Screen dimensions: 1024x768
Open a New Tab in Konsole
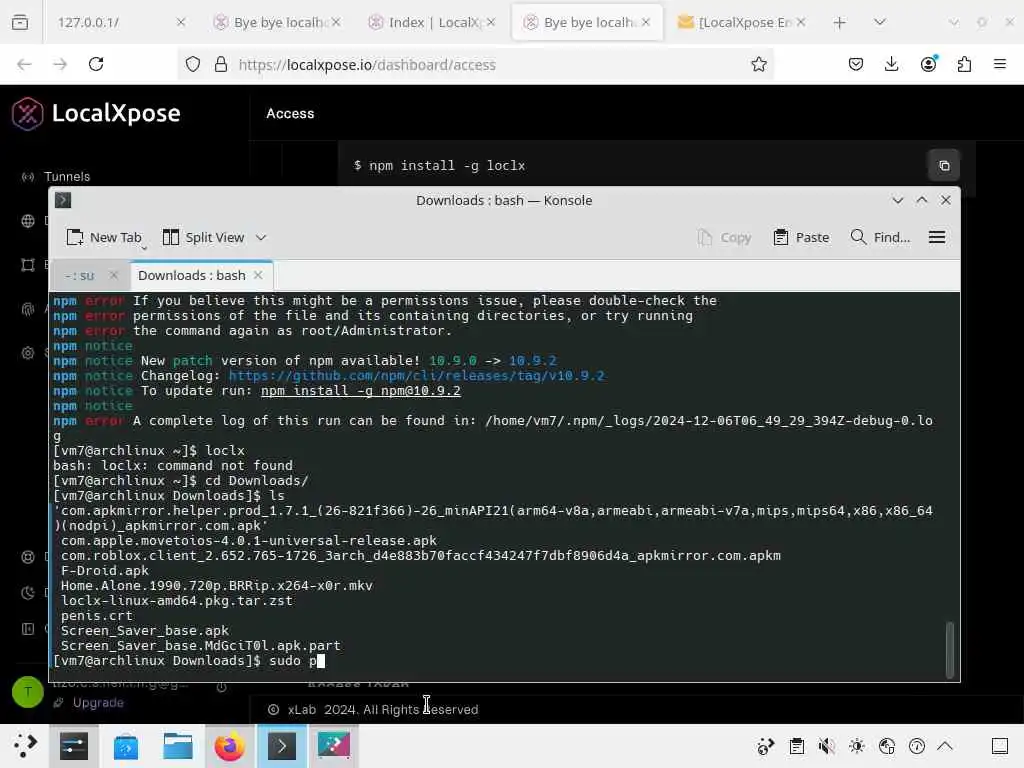click(x=105, y=238)
